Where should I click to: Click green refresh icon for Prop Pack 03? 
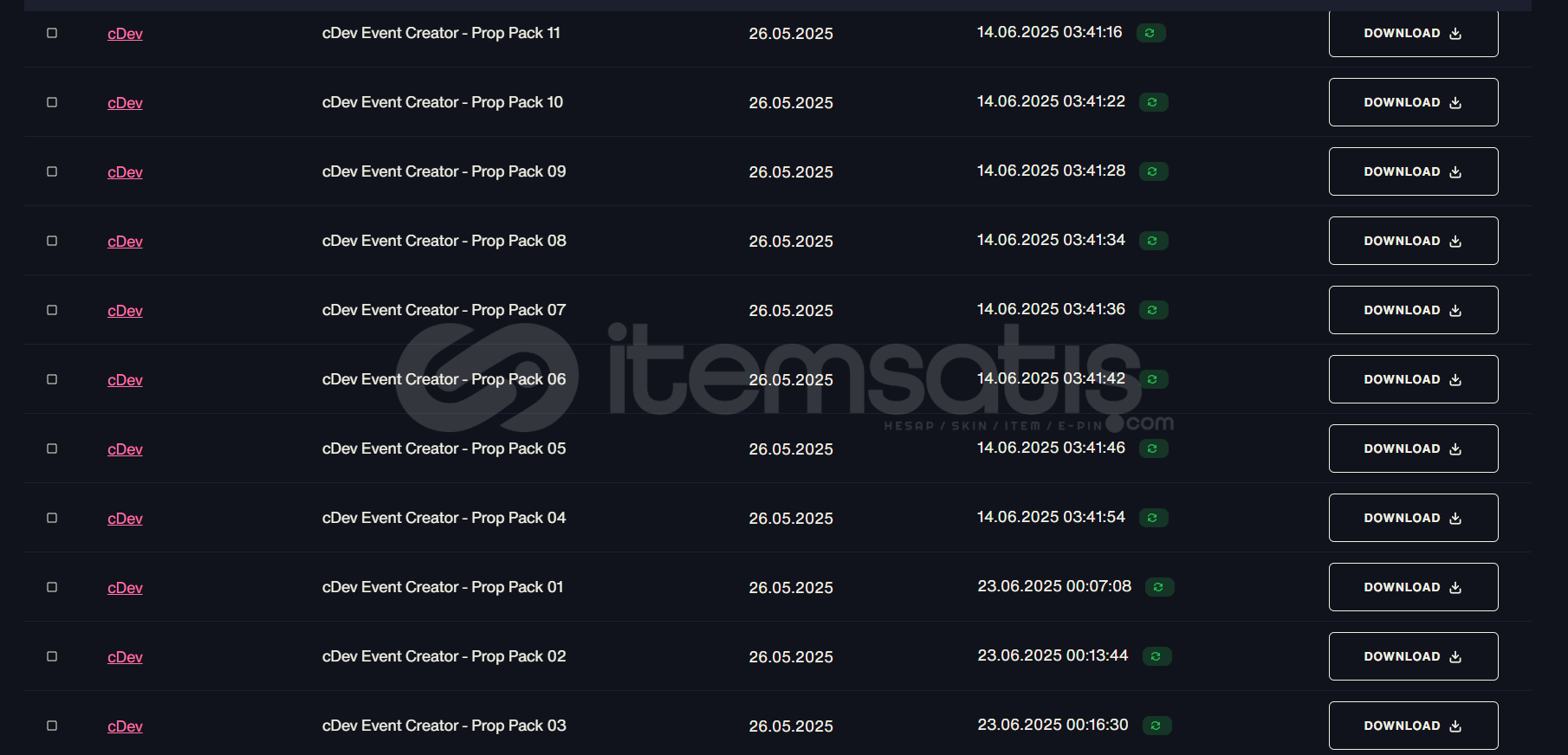point(1156,726)
